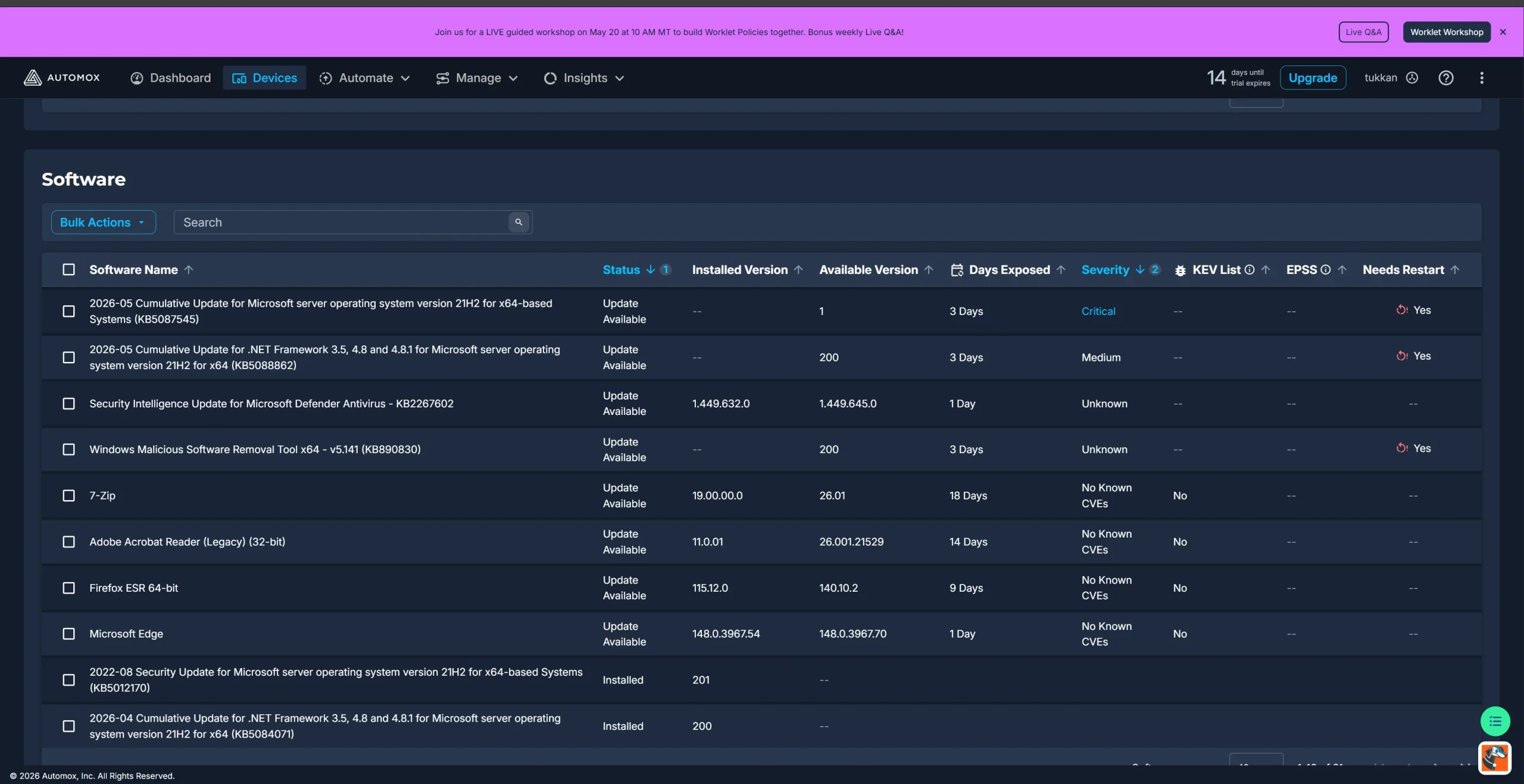Click the Firefox ESR 64-bit name
This screenshot has width=1524, height=784.
[134, 588]
